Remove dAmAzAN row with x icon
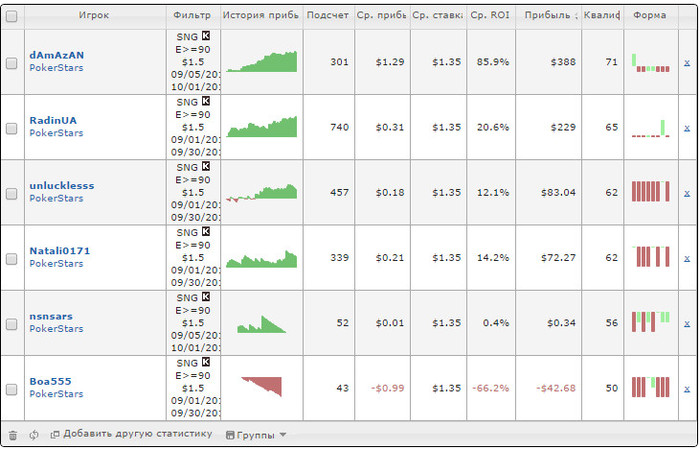 [x=686, y=62]
